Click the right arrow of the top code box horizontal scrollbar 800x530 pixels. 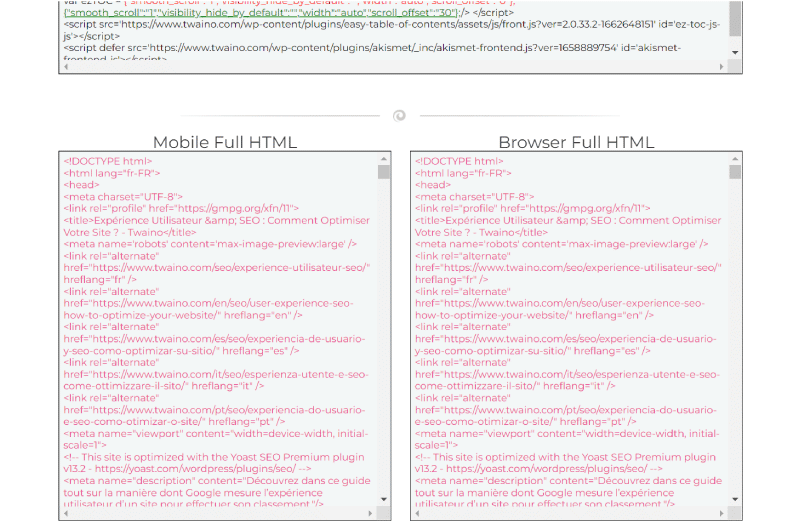pyautogui.click(x=721, y=66)
